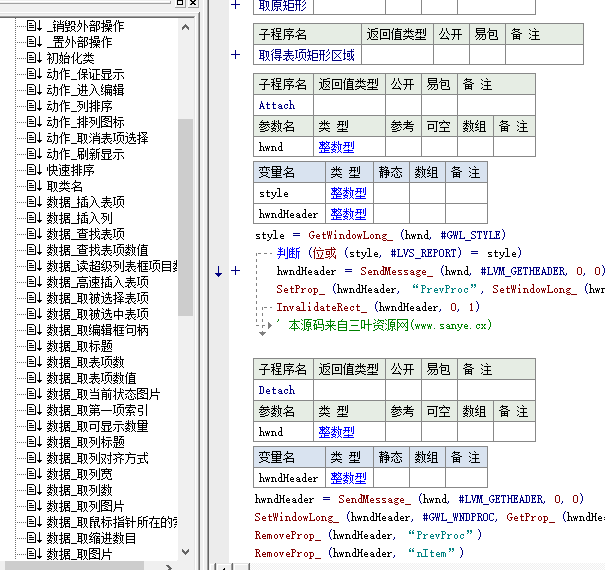This screenshot has width=605, height=570.
Task: Click the blue down-arrow marker in code gutter
Action: [219, 271]
